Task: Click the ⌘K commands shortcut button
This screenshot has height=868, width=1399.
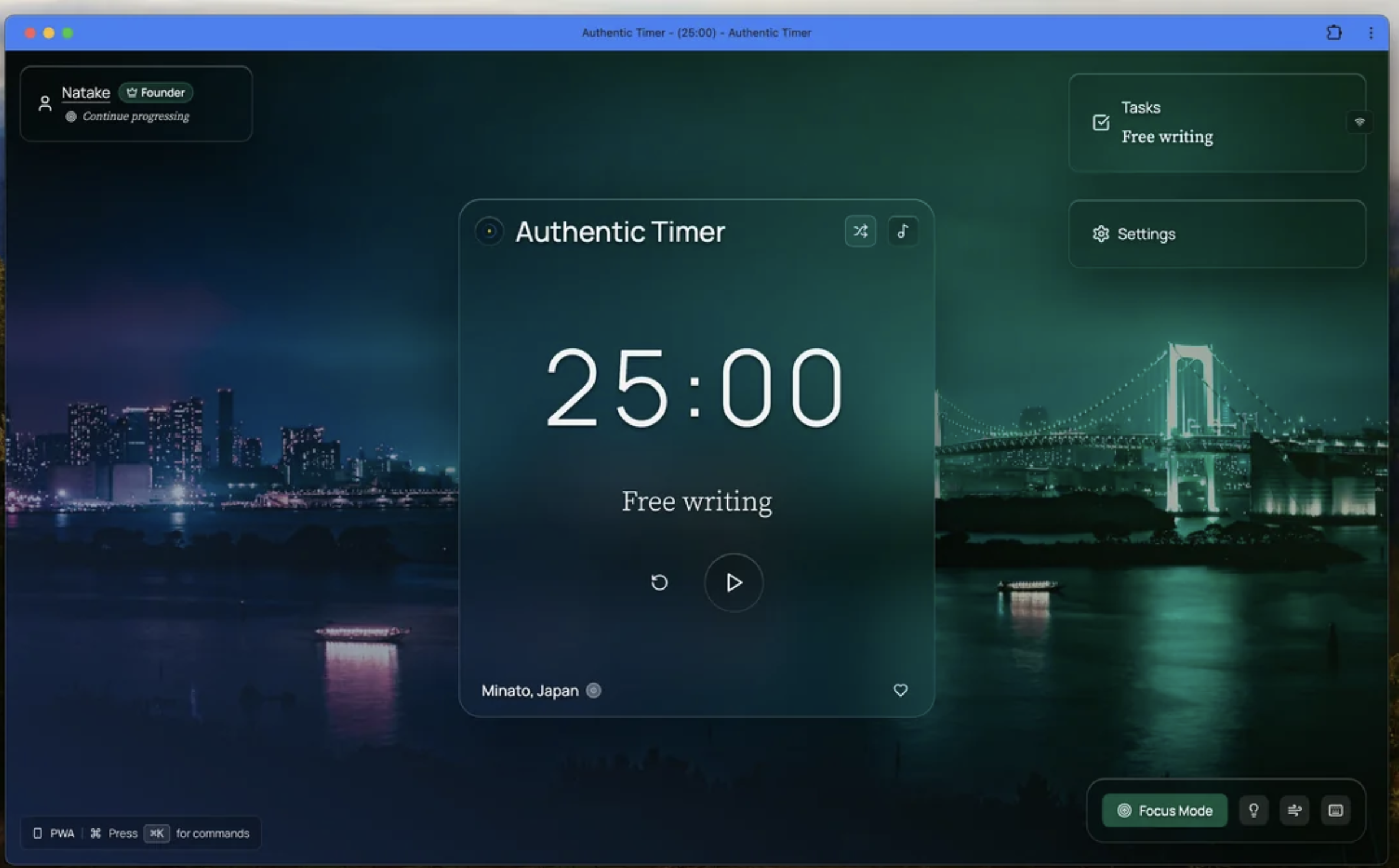Action: 157,833
